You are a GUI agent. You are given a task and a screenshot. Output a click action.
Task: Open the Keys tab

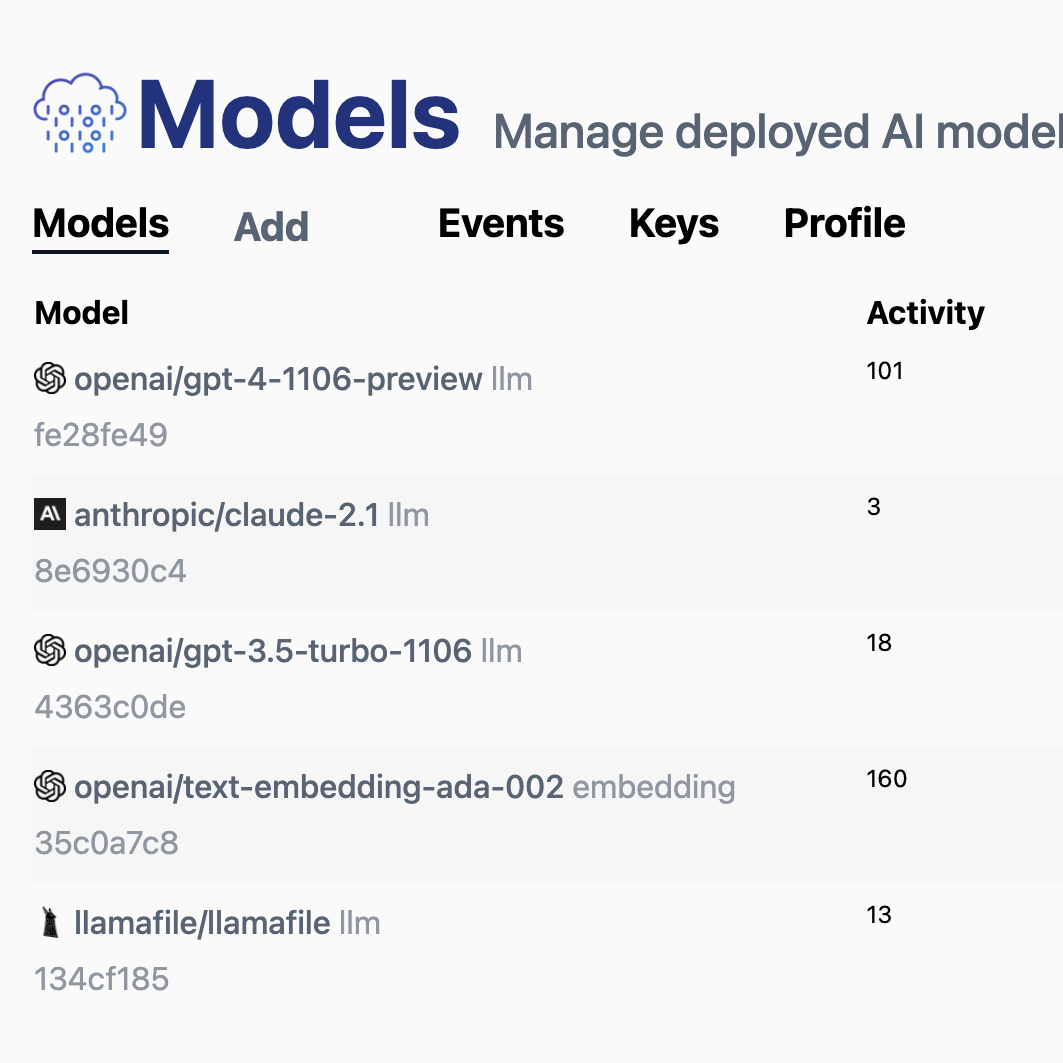pos(673,224)
